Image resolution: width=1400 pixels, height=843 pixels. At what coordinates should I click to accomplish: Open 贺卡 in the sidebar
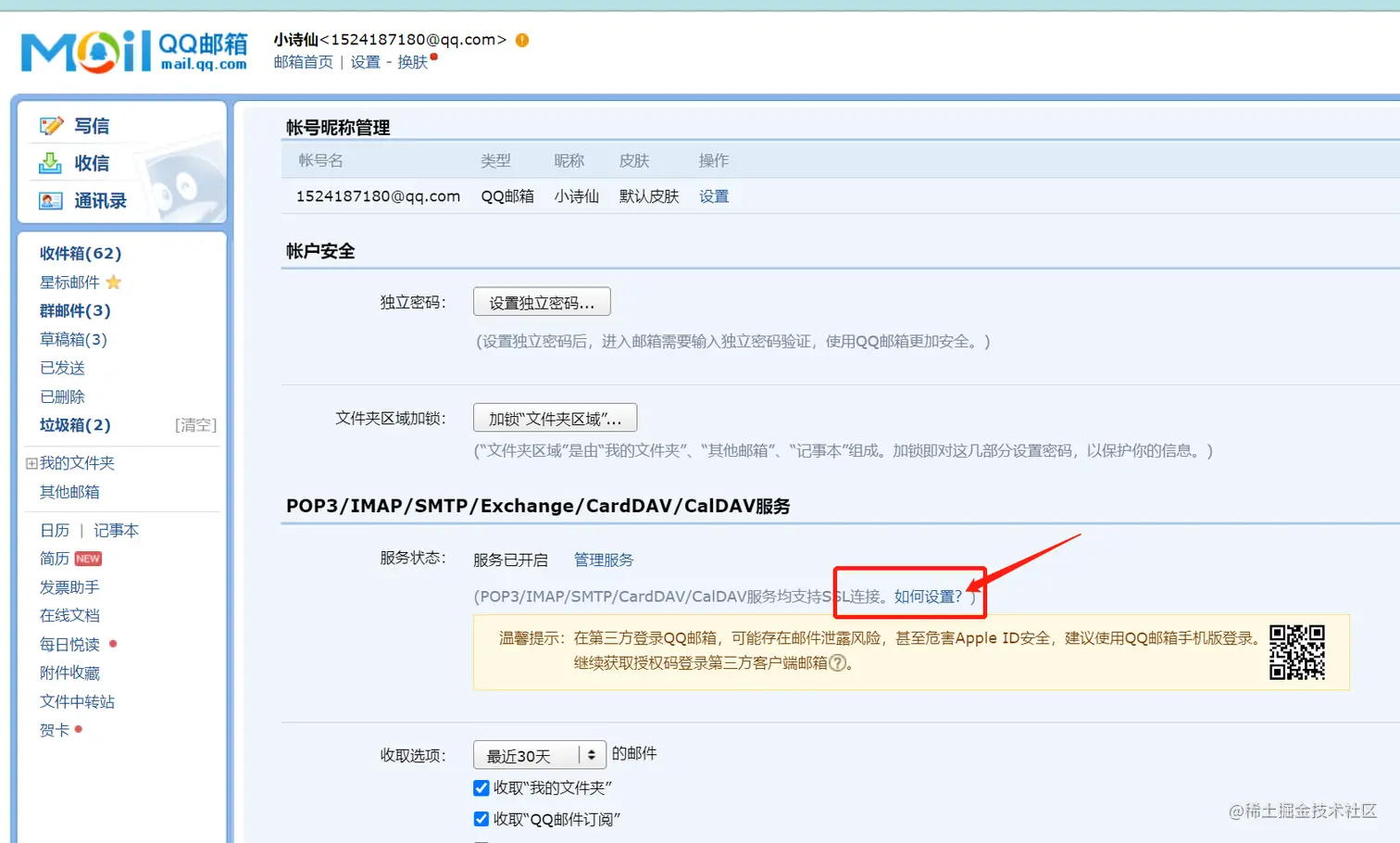(55, 730)
